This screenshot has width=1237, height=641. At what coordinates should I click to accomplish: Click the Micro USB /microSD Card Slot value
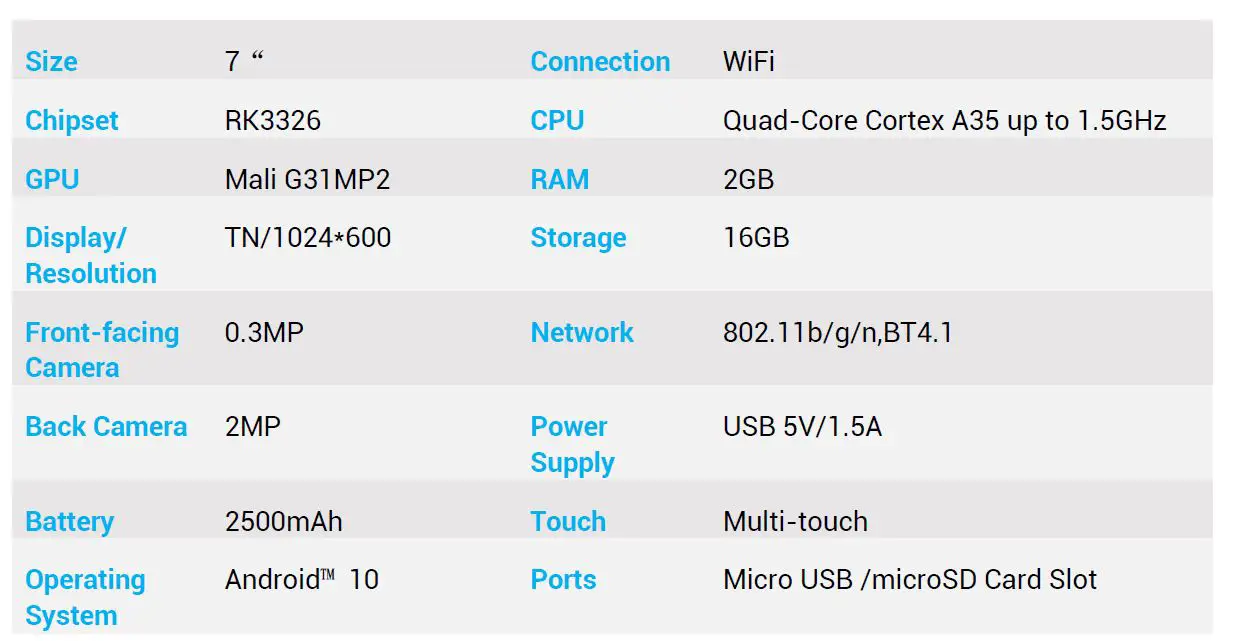coord(909,580)
